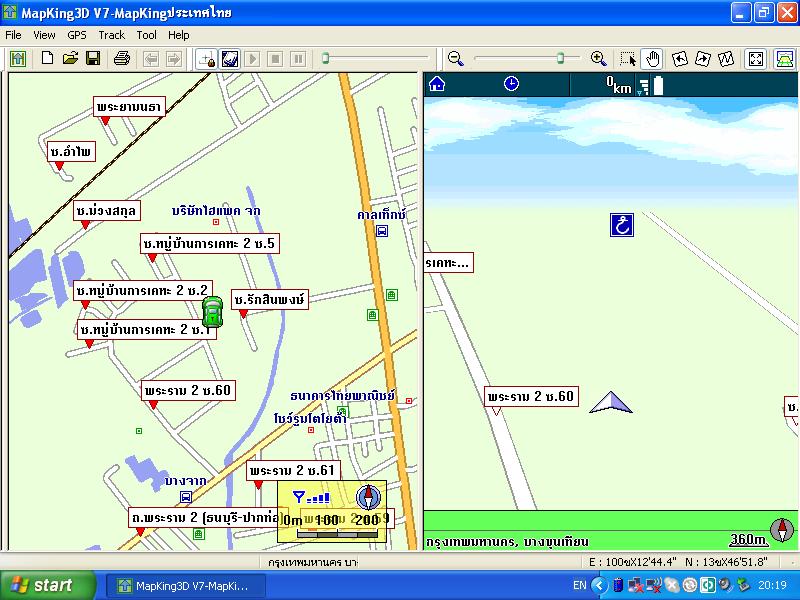This screenshot has height=600, width=800.
Task: Click the zoom out magnifier icon
Action: 456,59
